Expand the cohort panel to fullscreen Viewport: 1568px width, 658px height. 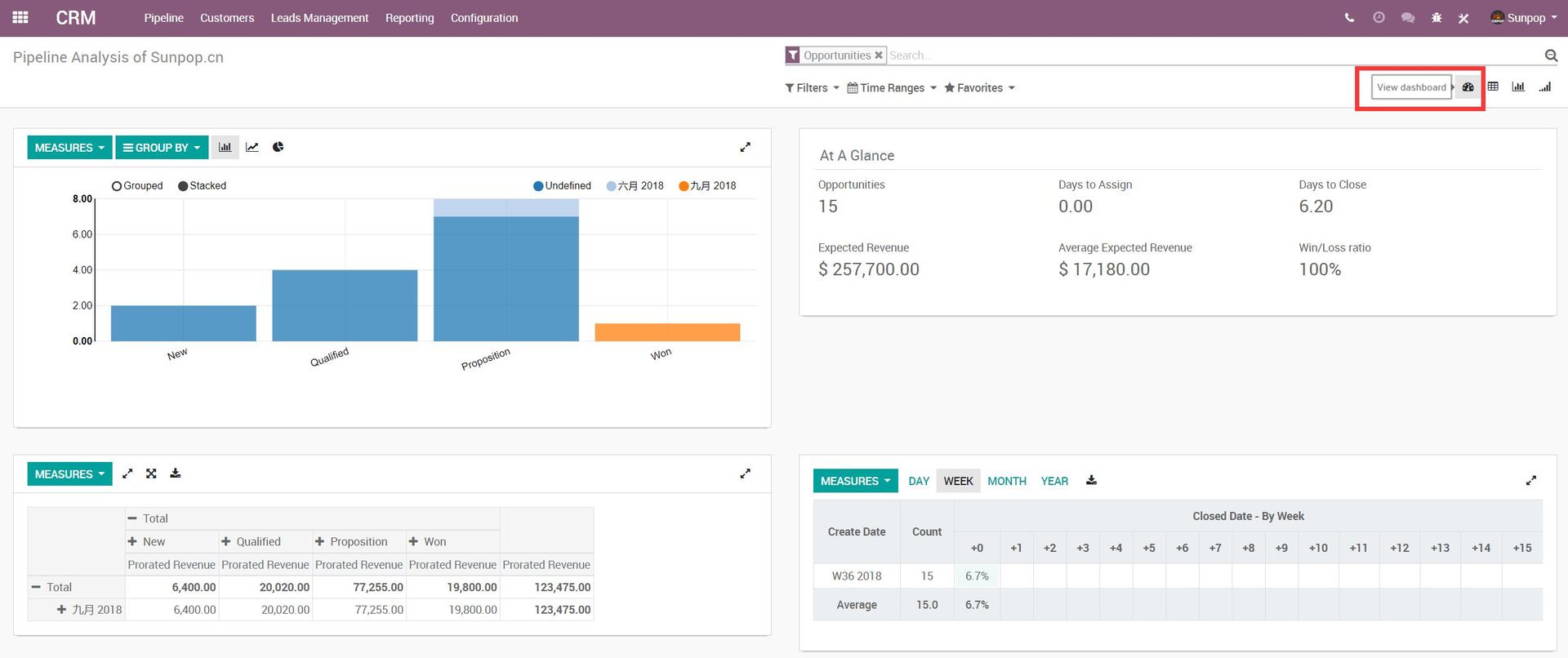pos(1531,480)
